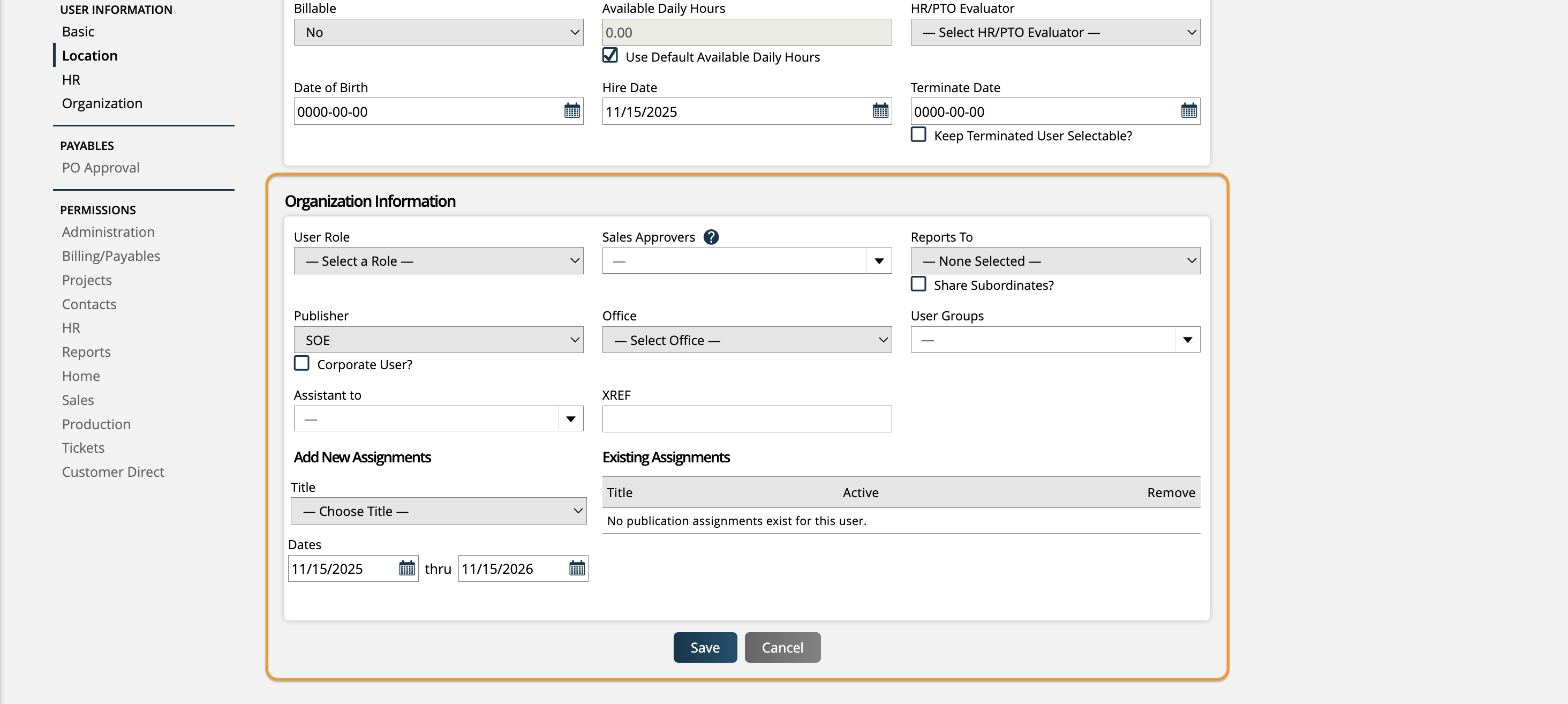Expand the Sales Approvers arrow

point(878,260)
